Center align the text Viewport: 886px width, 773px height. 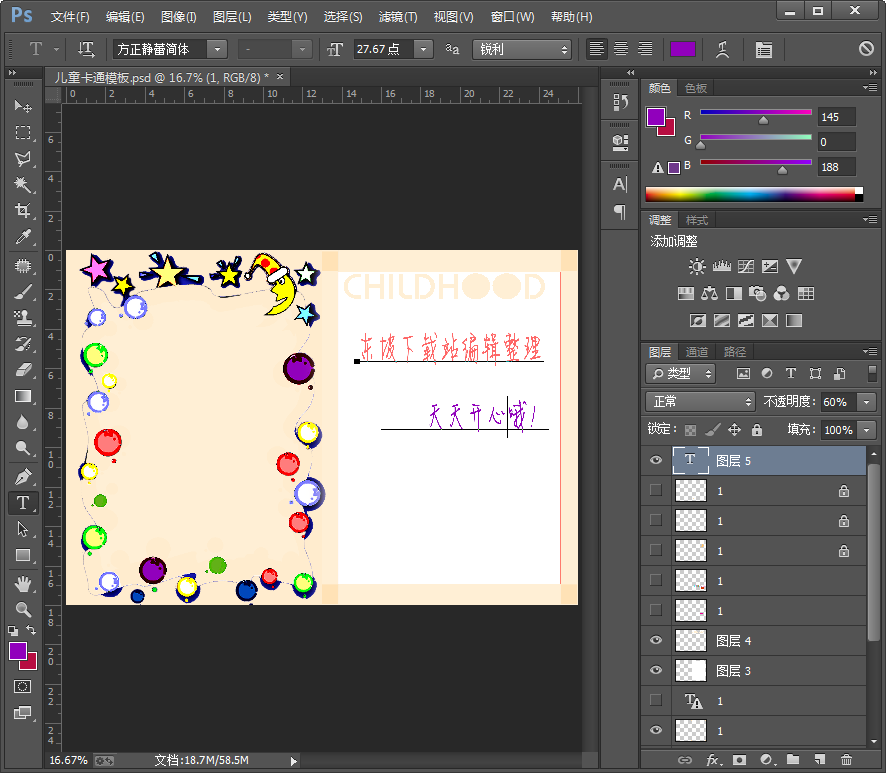pyautogui.click(x=621, y=49)
